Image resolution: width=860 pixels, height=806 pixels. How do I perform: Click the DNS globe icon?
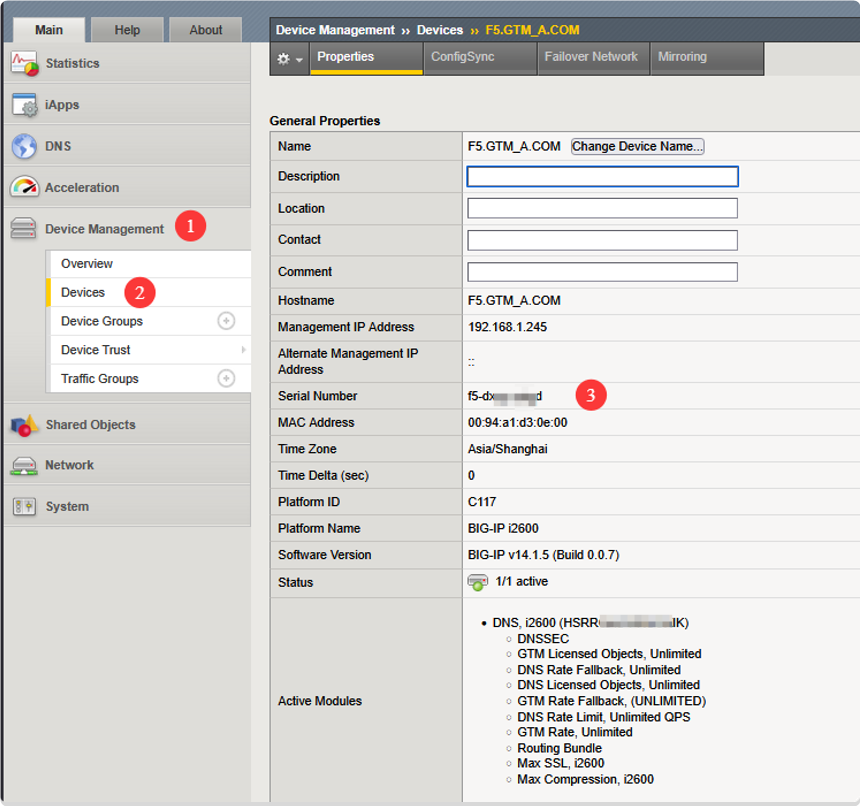[x=25, y=146]
